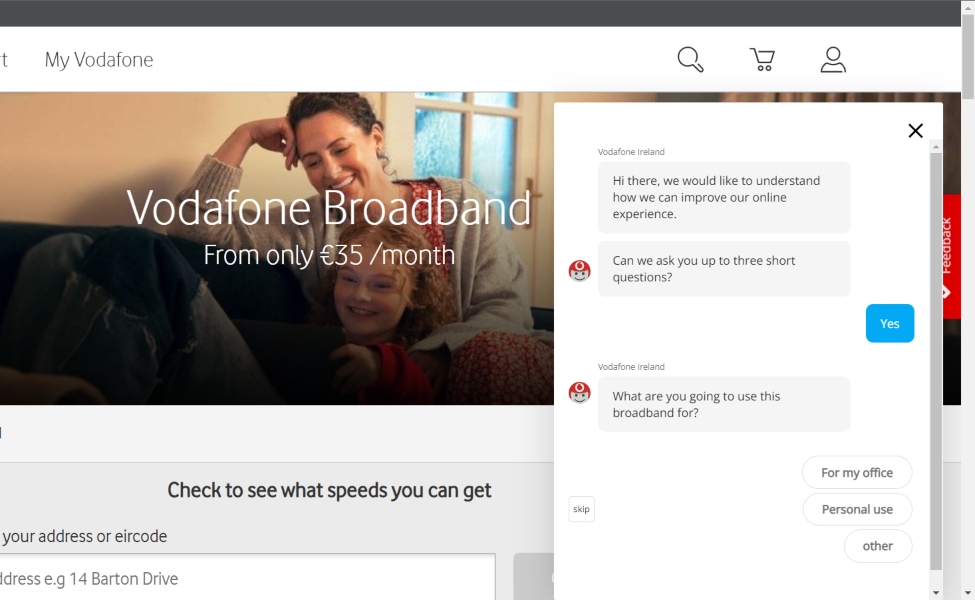The height and width of the screenshot is (600, 975).
Task: Click the address or eircode input field
Action: coord(245,578)
